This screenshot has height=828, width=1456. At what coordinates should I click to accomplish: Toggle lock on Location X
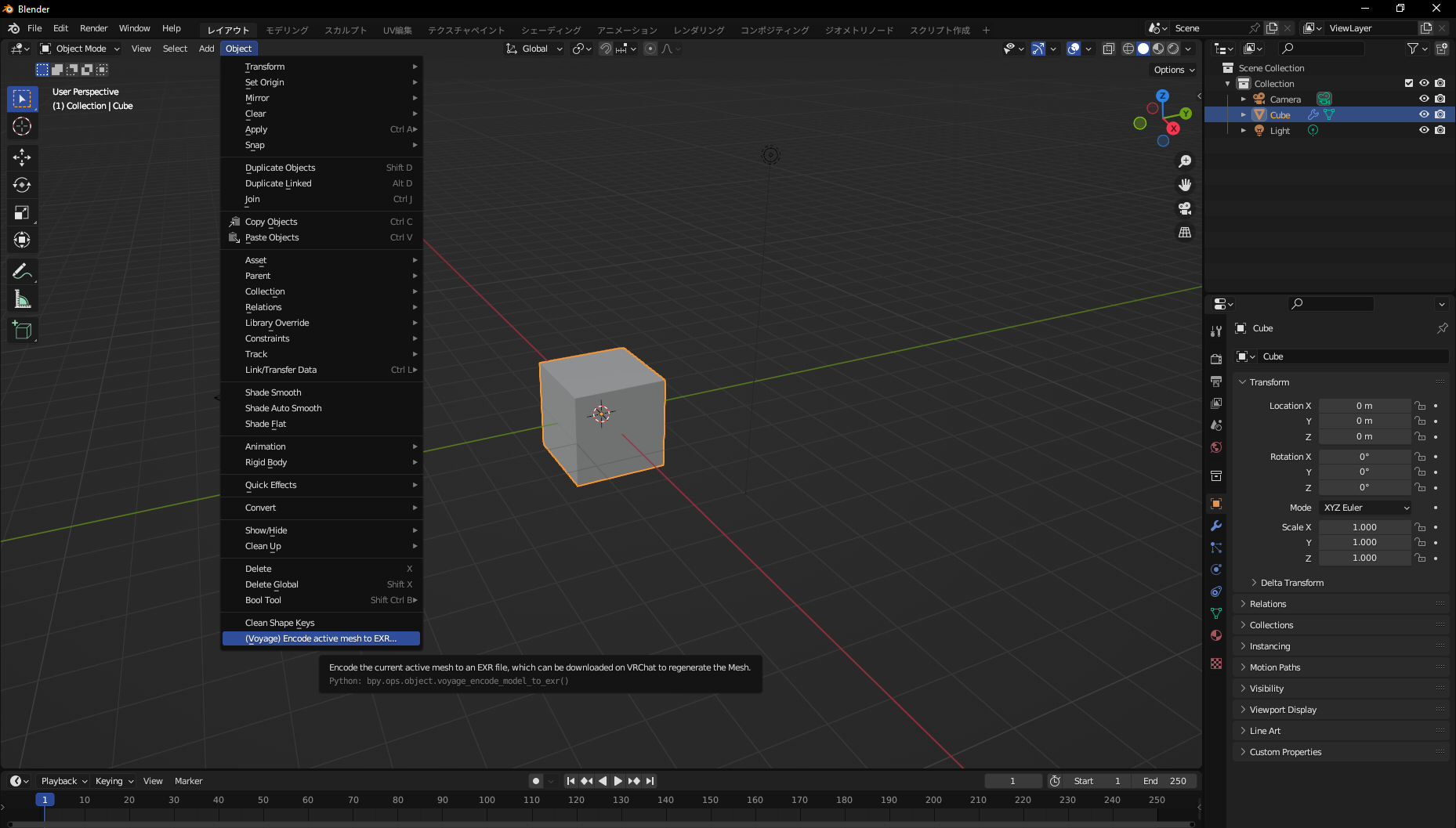pyautogui.click(x=1420, y=406)
